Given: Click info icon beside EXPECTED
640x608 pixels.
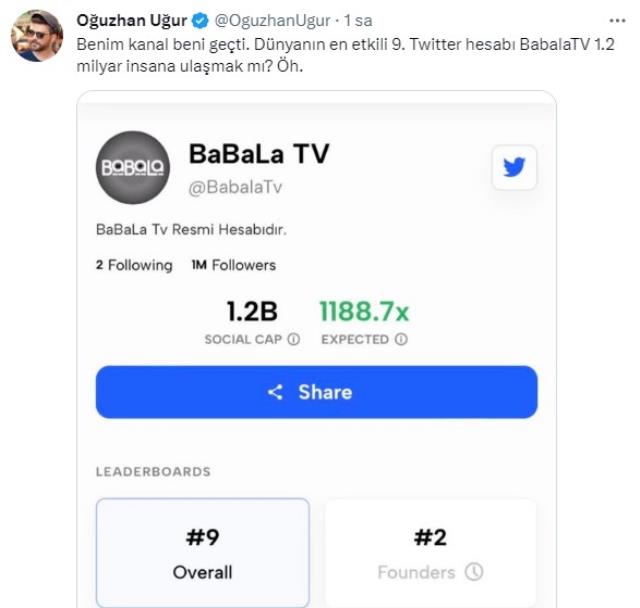Looking at the screenshot, I should pos(401,340).
